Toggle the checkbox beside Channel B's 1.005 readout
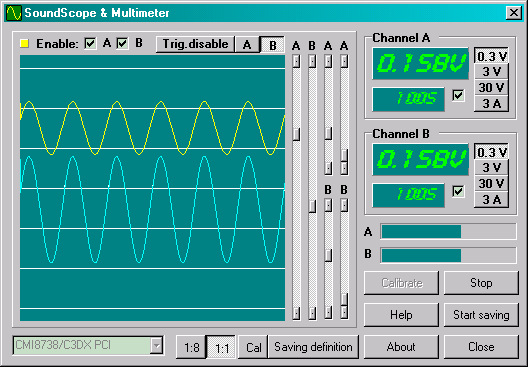The height and width of the screenshot is (367, 528). tap(458, 192)
